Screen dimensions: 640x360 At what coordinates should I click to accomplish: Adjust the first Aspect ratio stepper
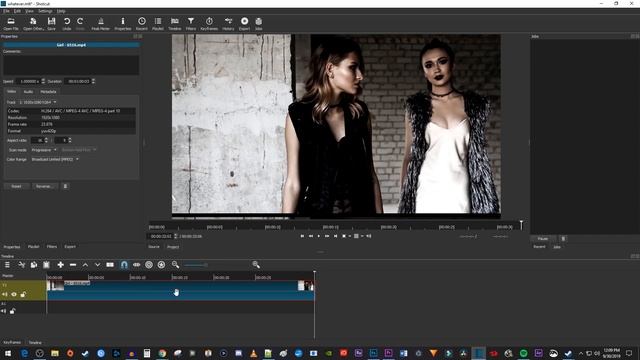pos(46,140)
